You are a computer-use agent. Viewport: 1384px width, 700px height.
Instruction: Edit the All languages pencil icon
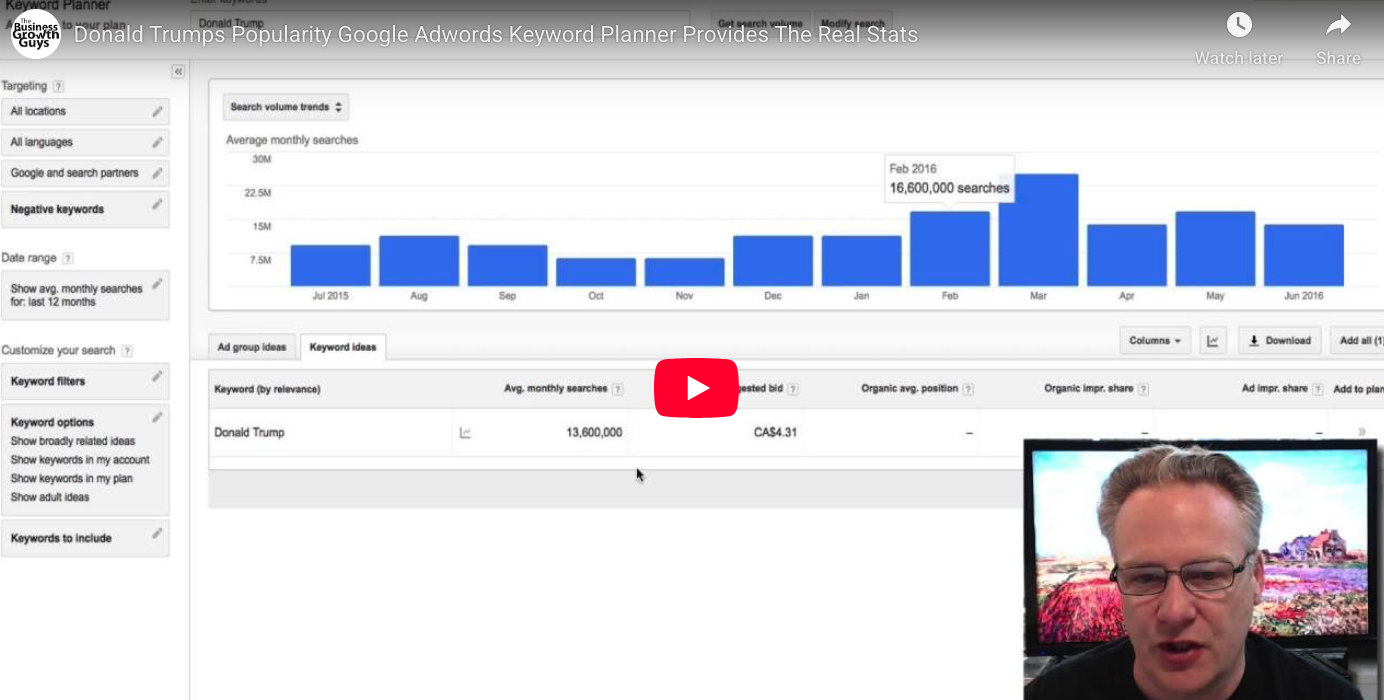[x=157, y=142]
